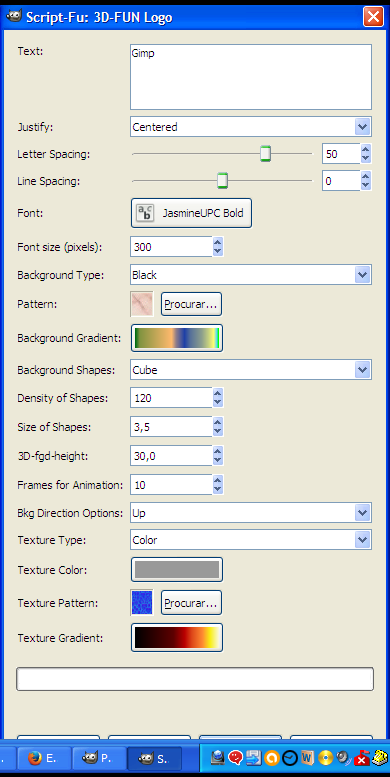Click the Background Gradient button
Screen dimensions: 390x777
coord(177,338)
